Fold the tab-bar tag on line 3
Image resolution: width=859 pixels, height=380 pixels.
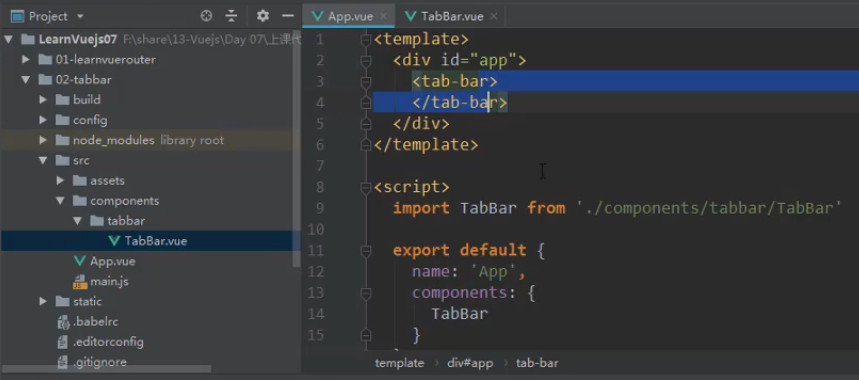tap(366, 82)
